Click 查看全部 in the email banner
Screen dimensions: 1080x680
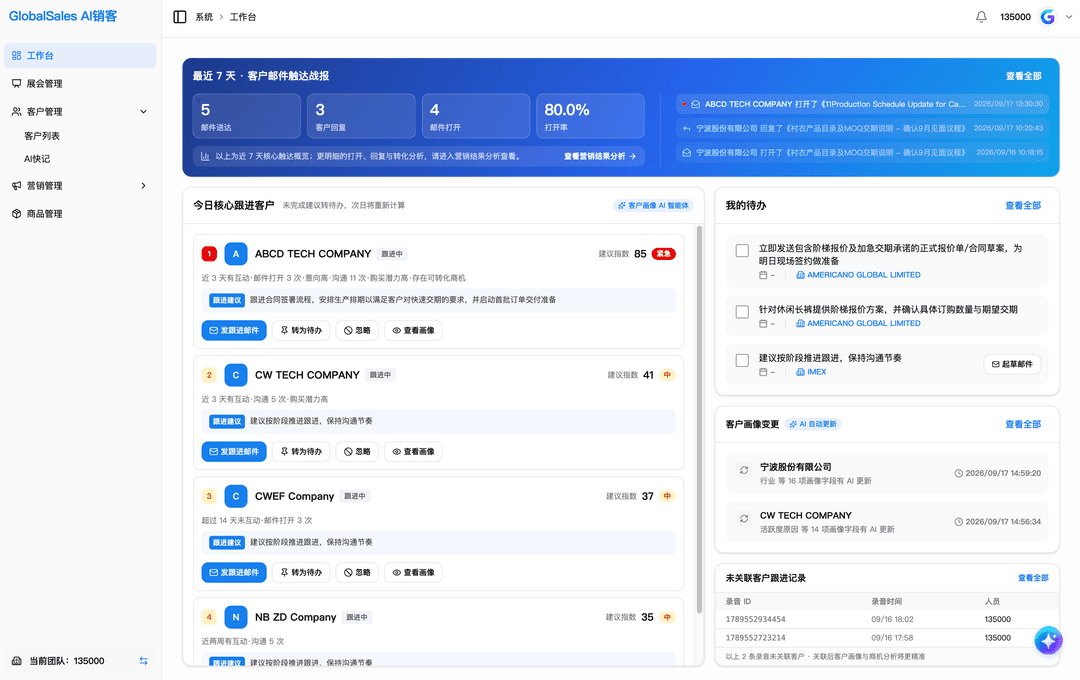[x=1024, y=76]
